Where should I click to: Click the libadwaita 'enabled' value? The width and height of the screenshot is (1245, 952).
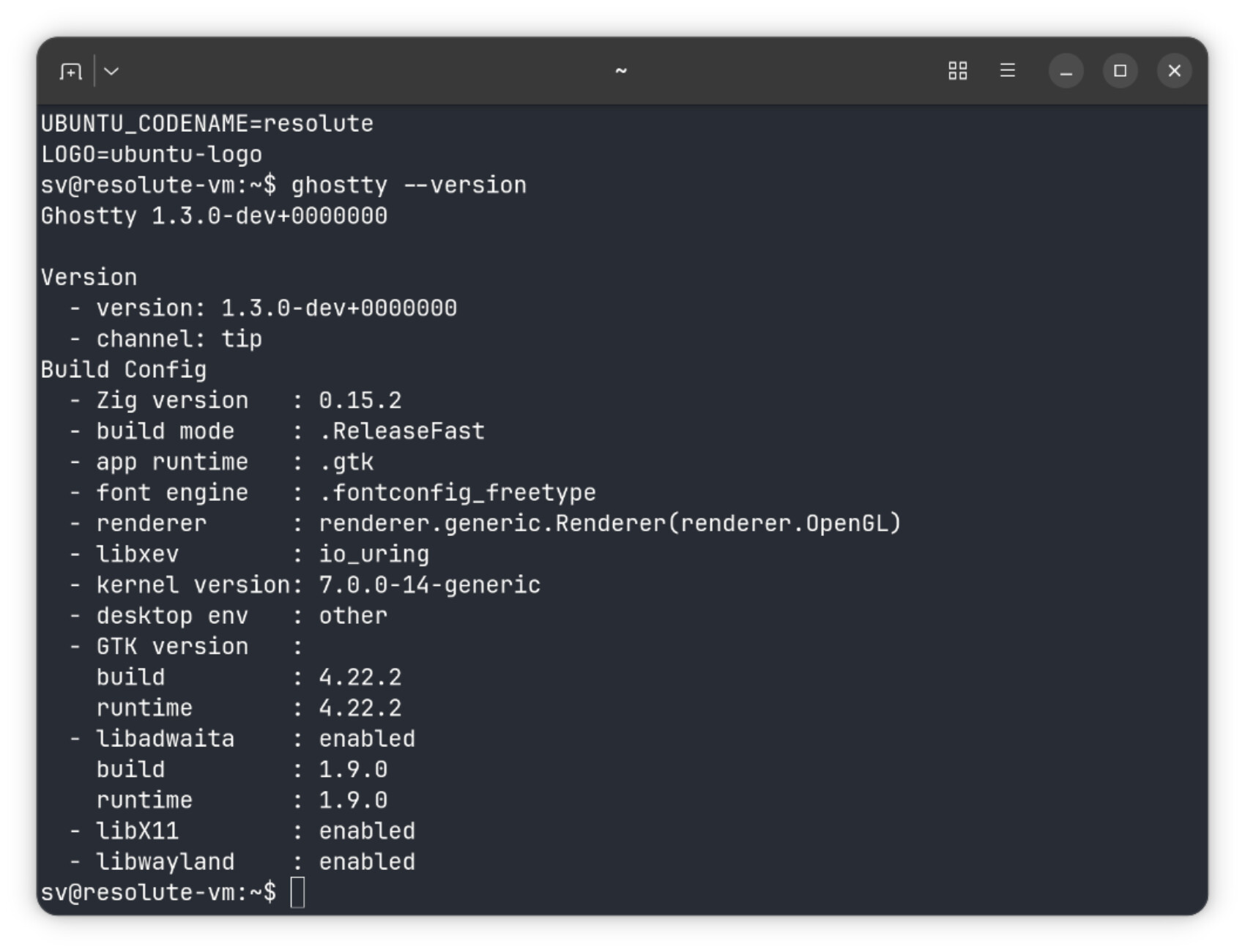point(367,739)
